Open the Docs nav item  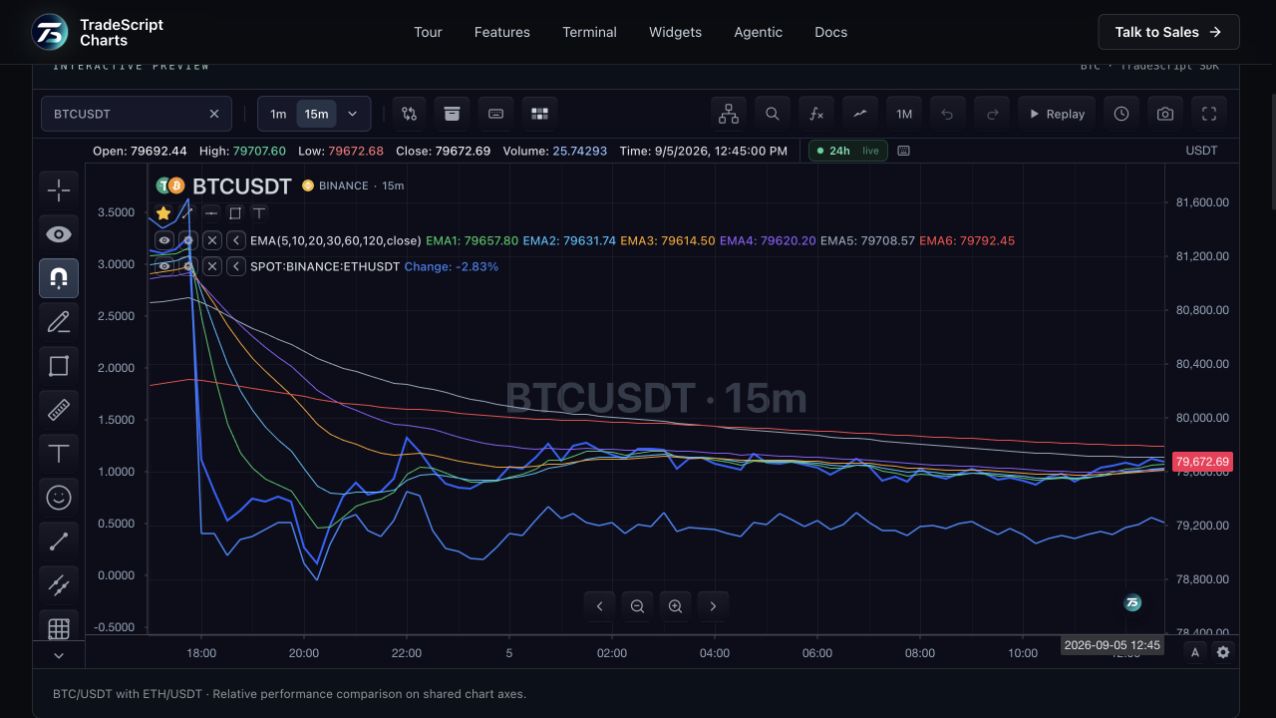[x=831, y=32]
